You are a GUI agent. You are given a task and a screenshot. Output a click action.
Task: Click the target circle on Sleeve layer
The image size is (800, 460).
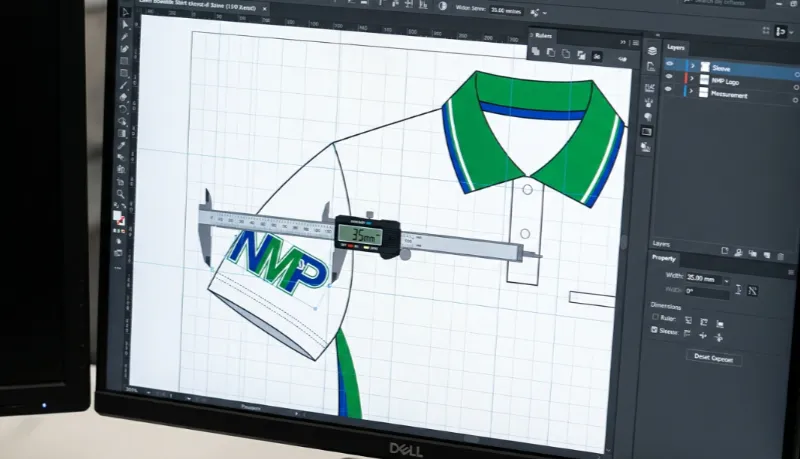click(x=796, y=74)
